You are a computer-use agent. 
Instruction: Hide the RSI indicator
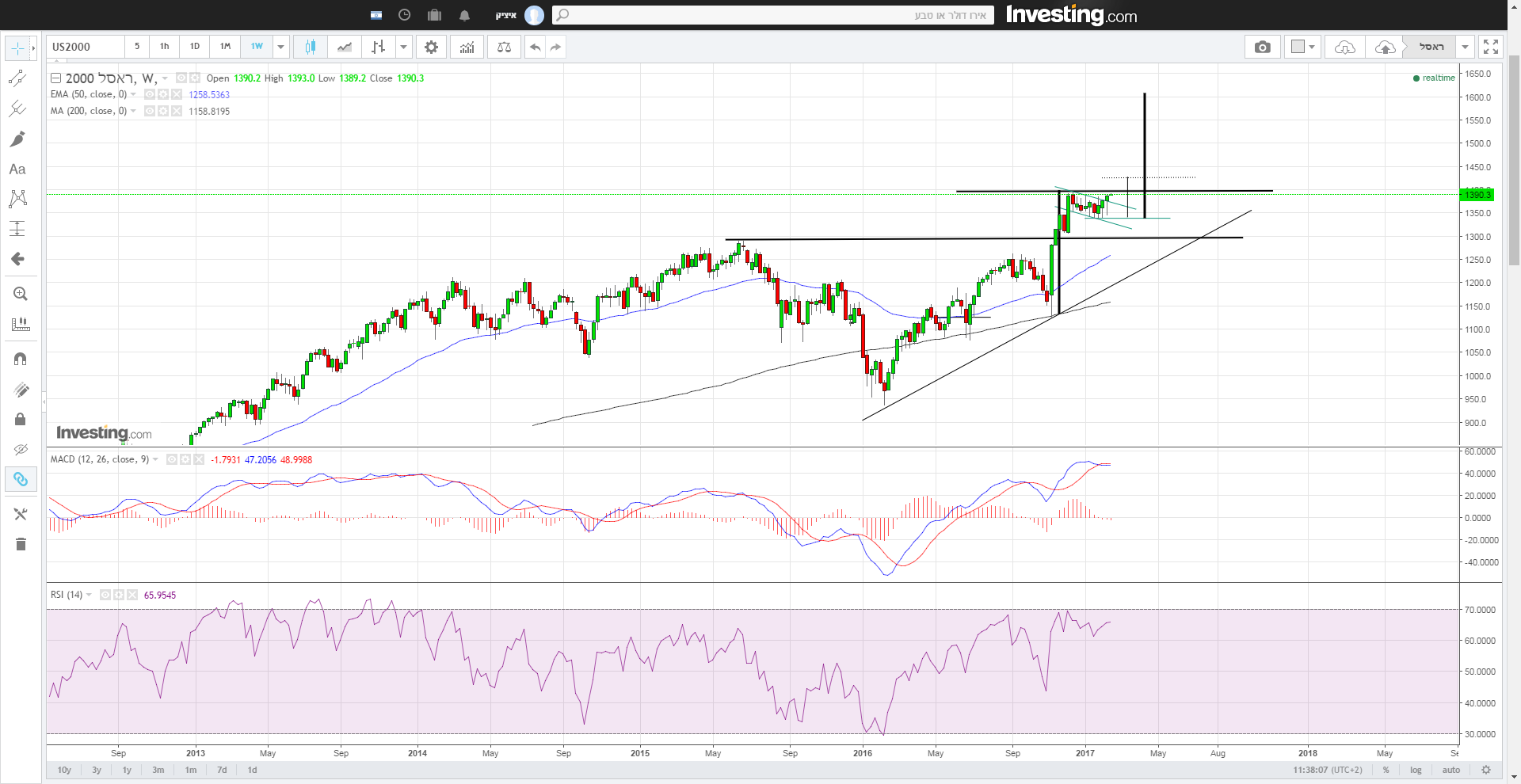click(105, 595)
